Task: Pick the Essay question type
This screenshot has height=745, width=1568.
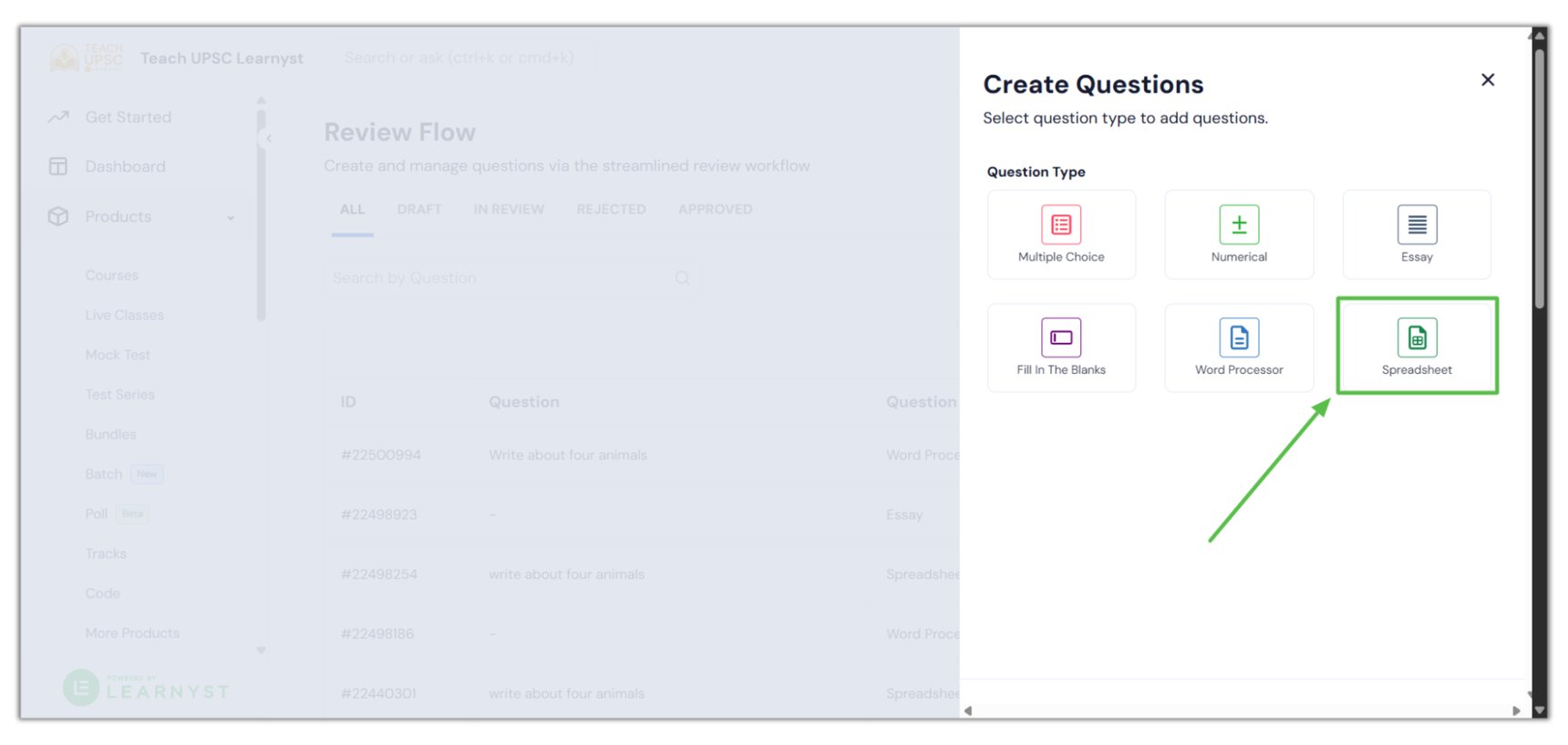Action: click(x=1417, y=234)
